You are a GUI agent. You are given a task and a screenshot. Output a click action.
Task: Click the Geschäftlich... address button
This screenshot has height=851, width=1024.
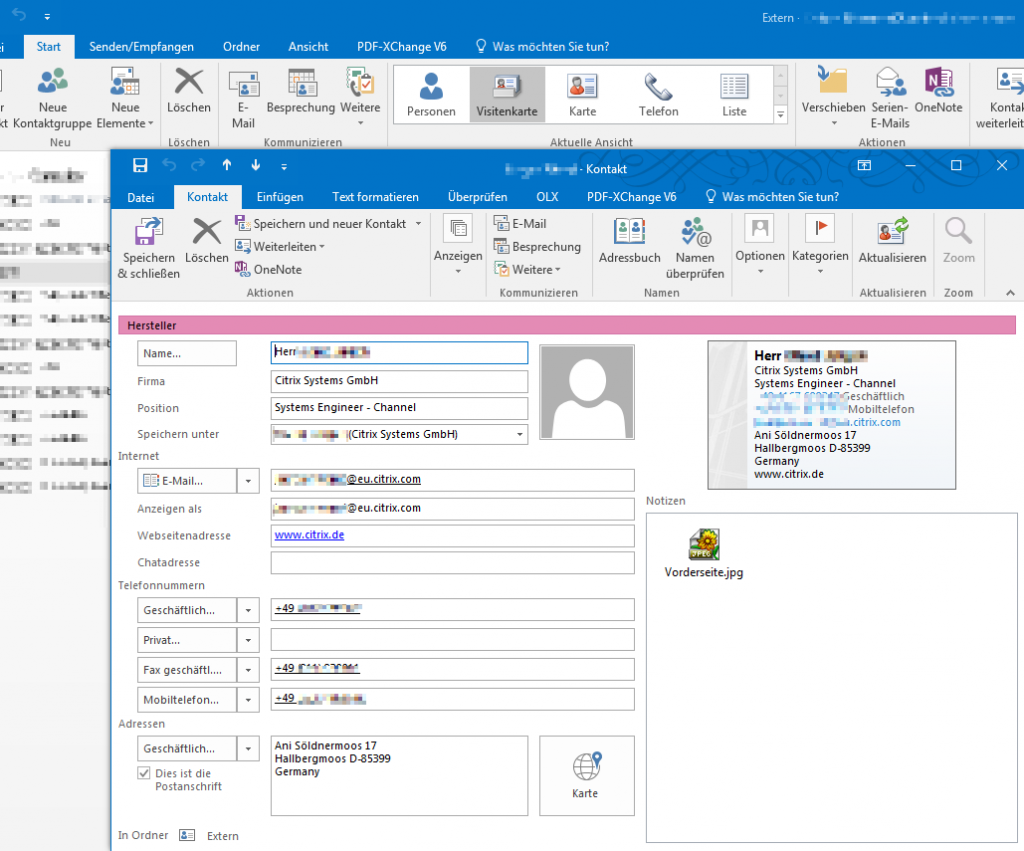187,748
